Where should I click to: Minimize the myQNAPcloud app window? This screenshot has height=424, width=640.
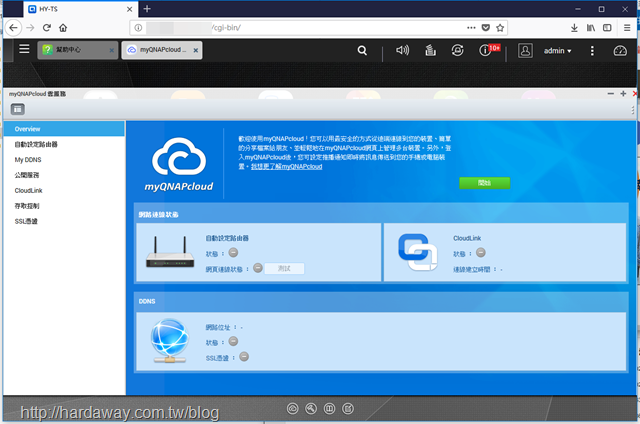click(x=611, y=94)
